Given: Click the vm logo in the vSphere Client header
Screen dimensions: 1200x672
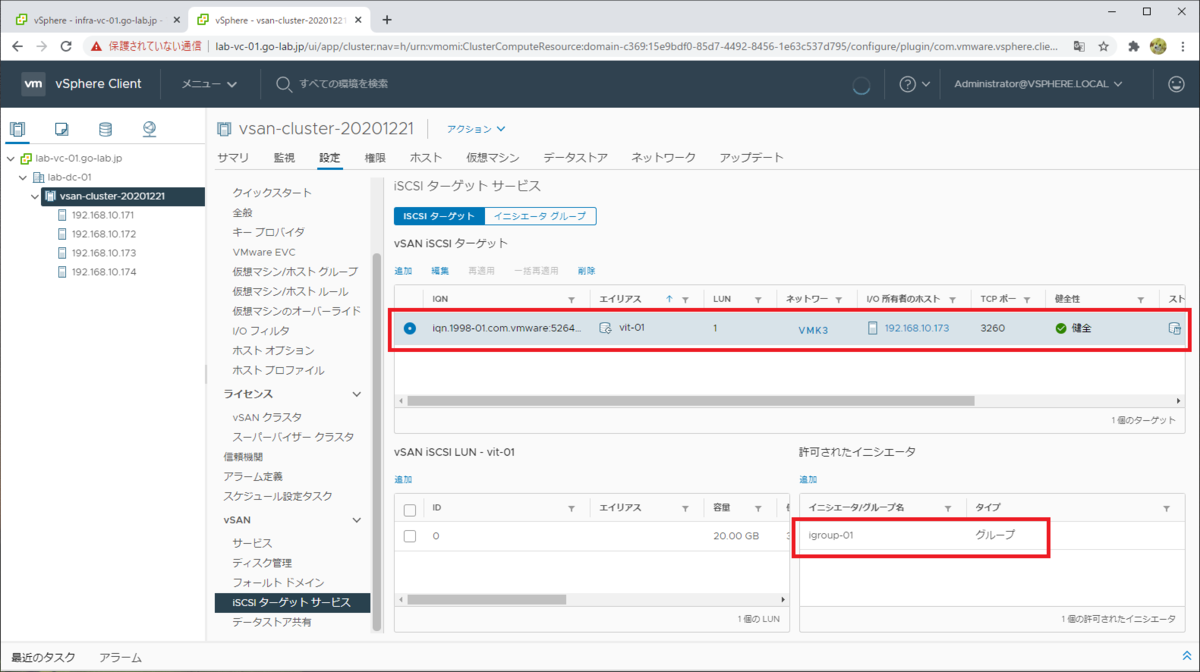Looking at the screenshot, I should pos(33,84).
